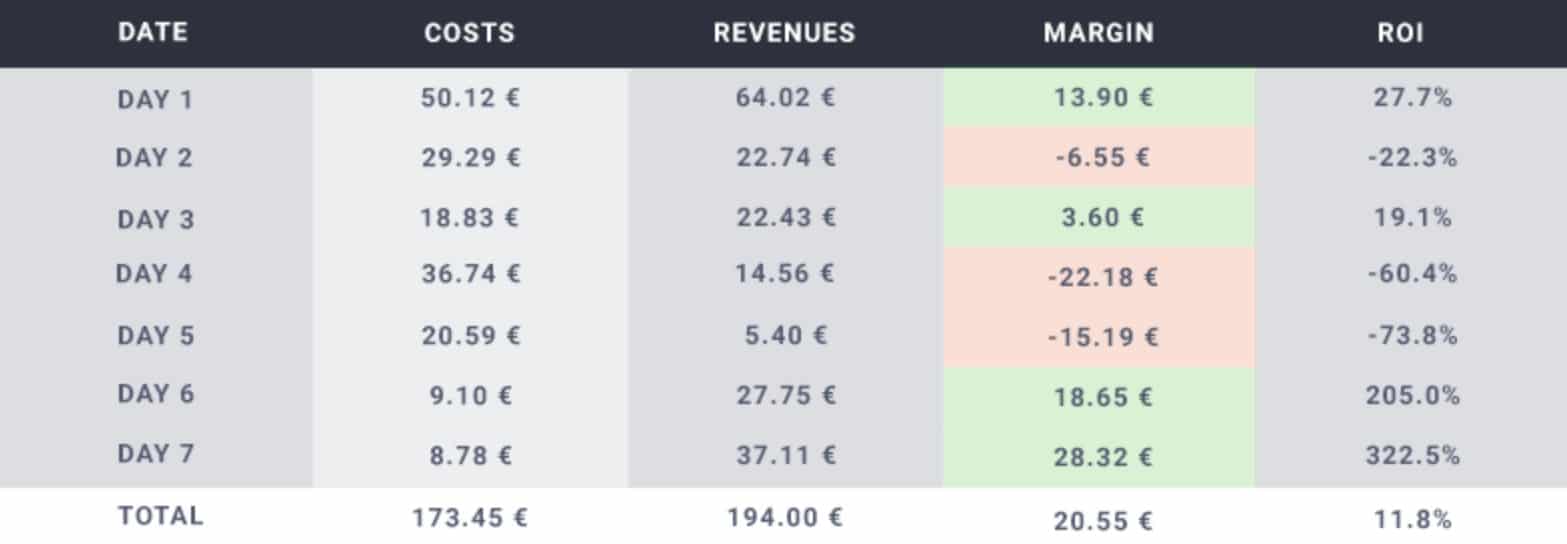Select the red -22.18 € margin cell

(1098, 277)
